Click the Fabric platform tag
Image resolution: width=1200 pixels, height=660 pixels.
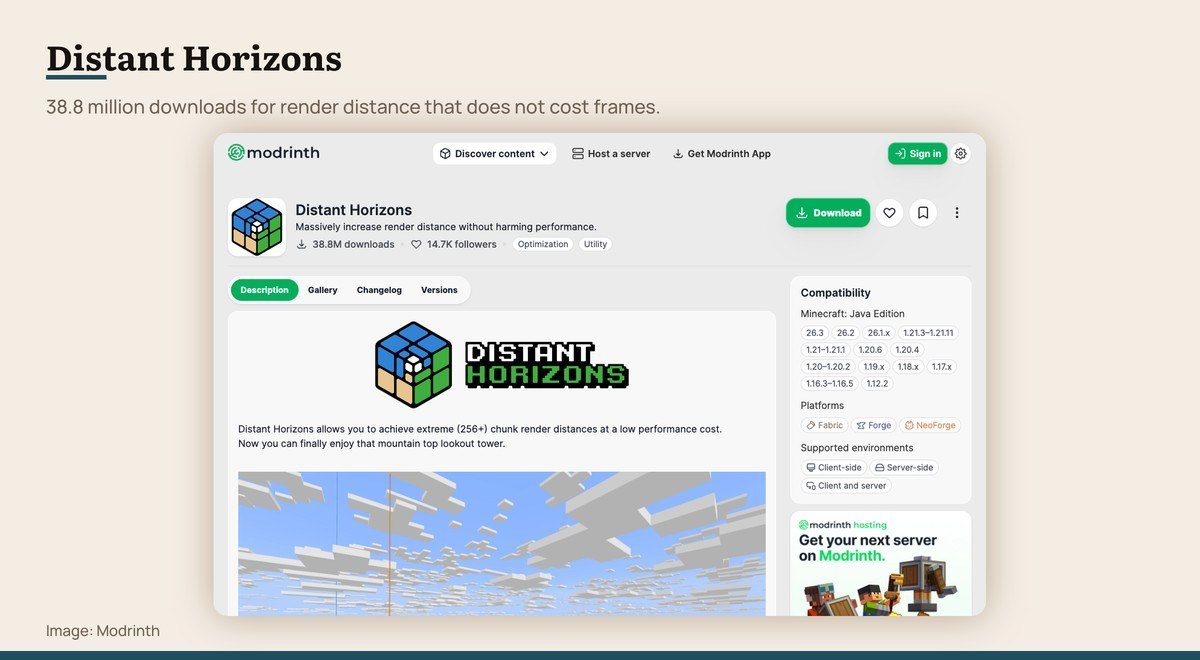pos(824,425)
